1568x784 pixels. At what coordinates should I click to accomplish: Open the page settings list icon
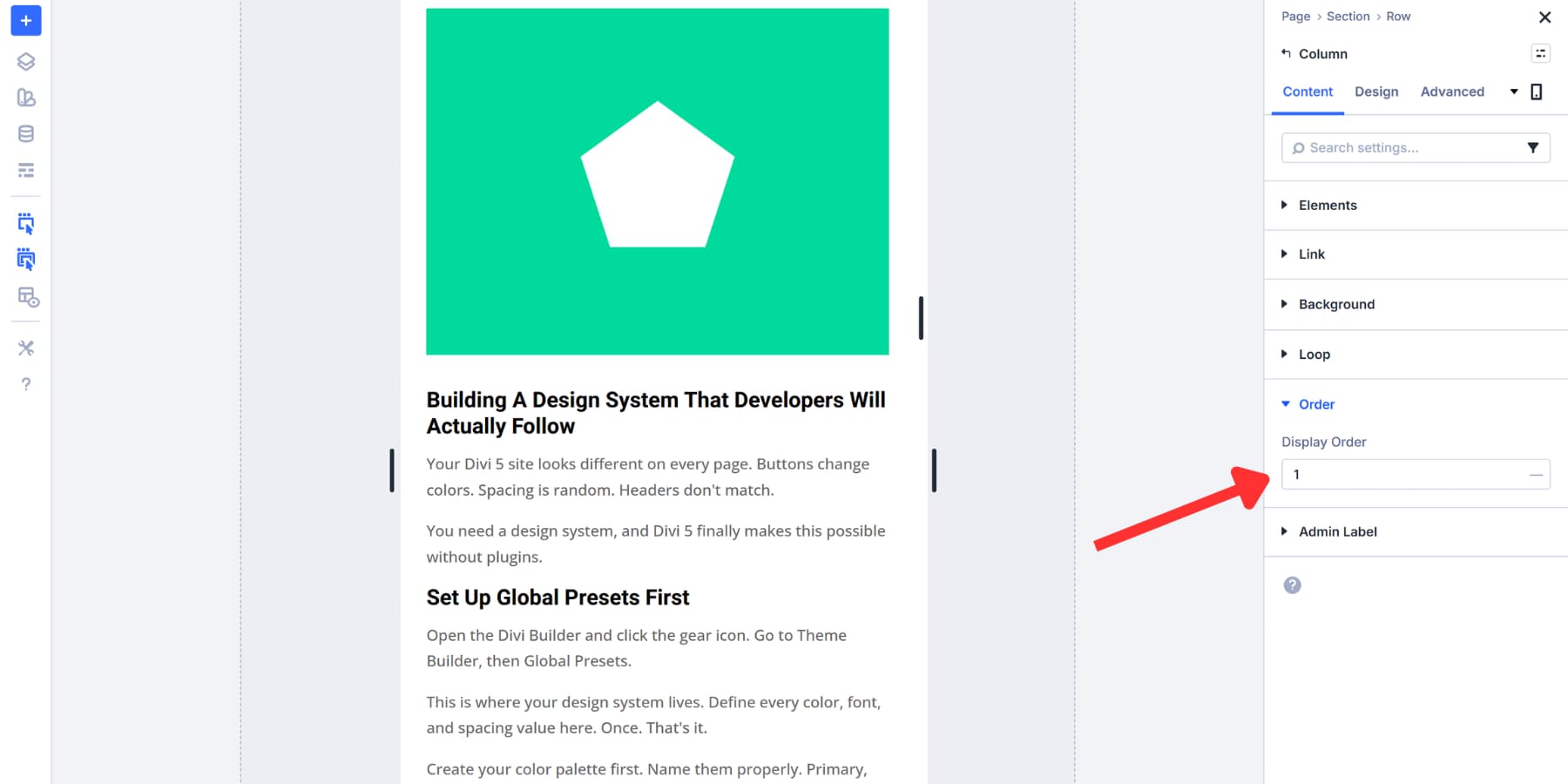[25, 171]
